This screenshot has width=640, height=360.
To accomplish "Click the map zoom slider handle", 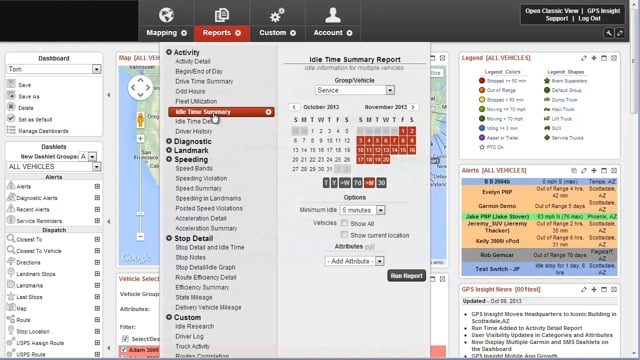I will pyautogui.click(x=140, y=213).
